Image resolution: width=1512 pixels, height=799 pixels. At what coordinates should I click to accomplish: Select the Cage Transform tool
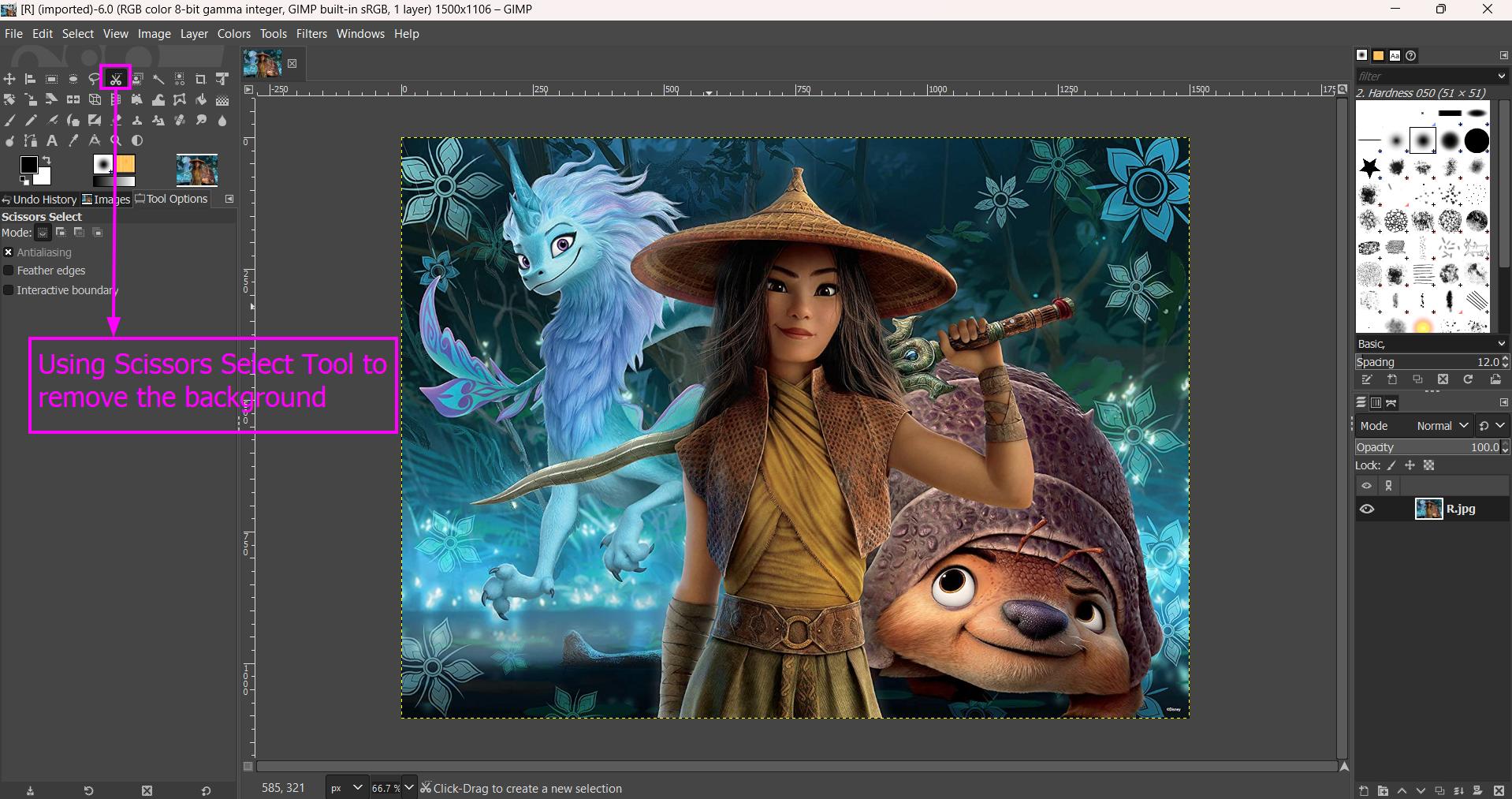click(x=180, y=99)
